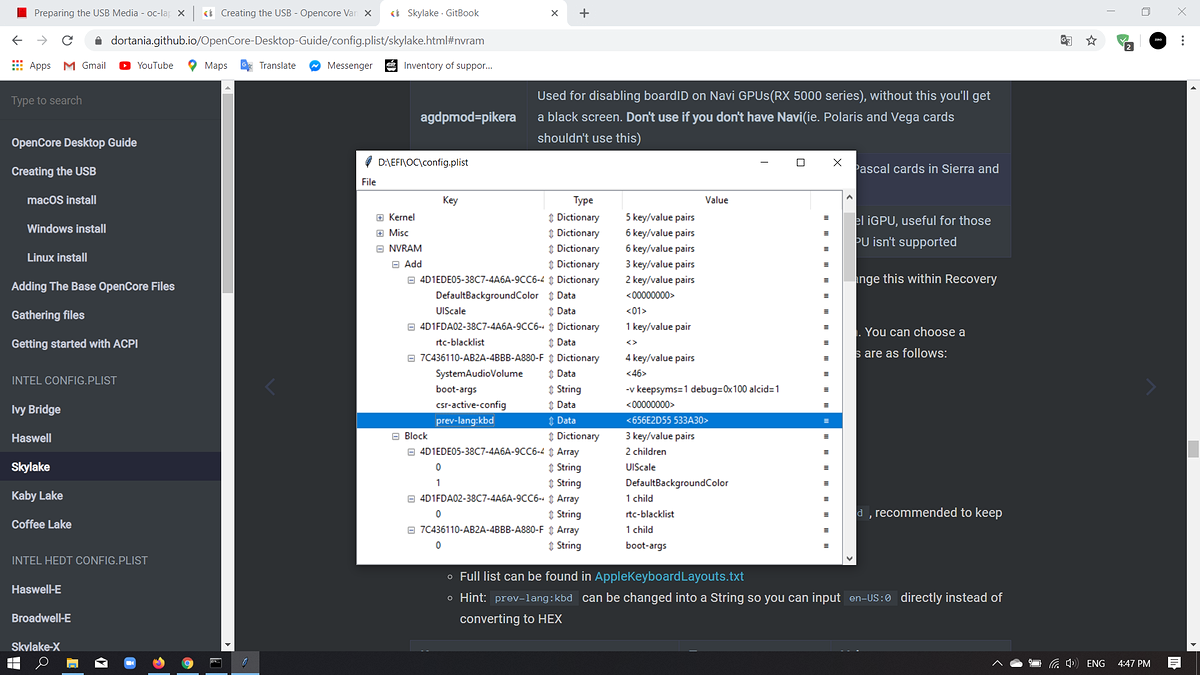1200x675 pixels.
Task: Click the boot-args value '-v keepsyms=1 debug=0x100 alcid=1'
Action: (x=701, y=389)
